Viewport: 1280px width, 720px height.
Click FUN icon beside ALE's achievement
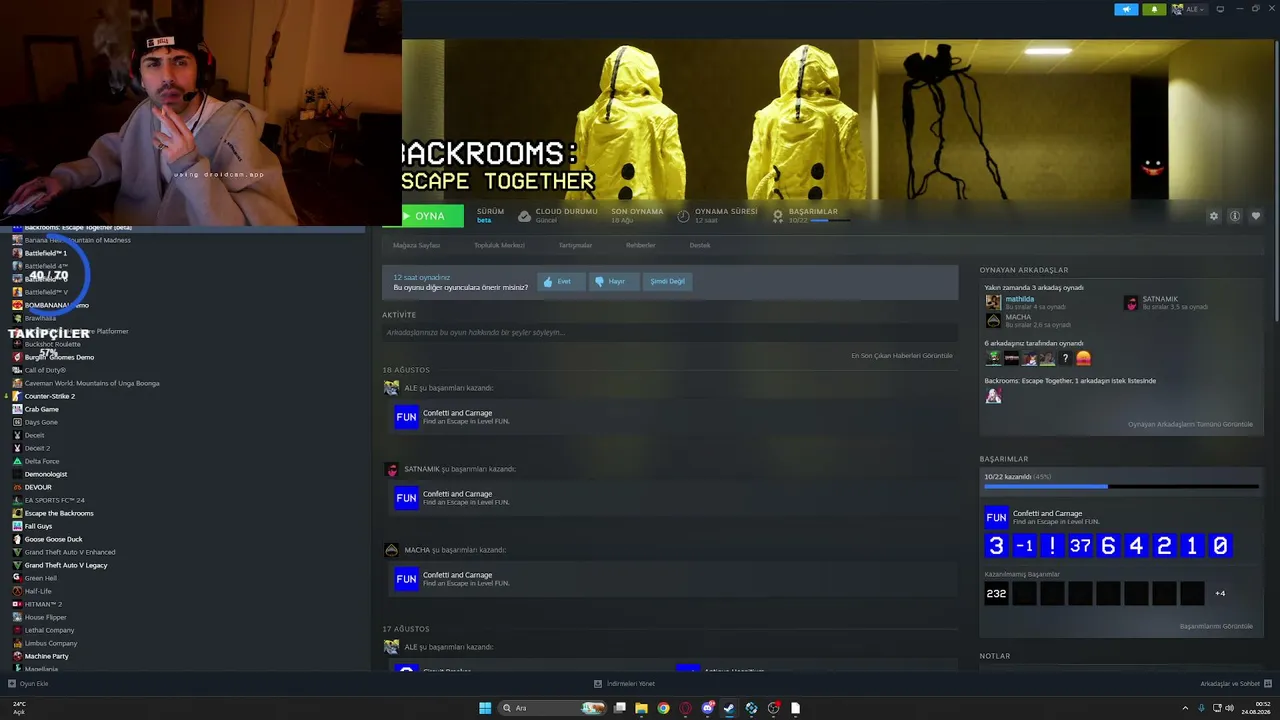[x=406, y=417]
